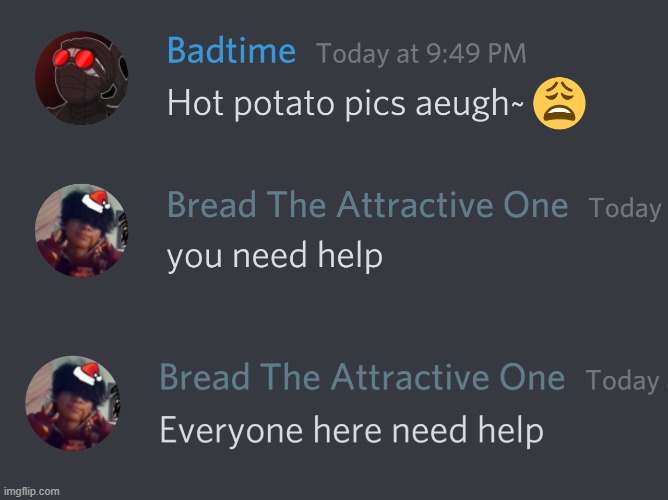This screenshot has width=668, height=500.
Task: Open the imgflip.com watermark link
Action: 32,491
